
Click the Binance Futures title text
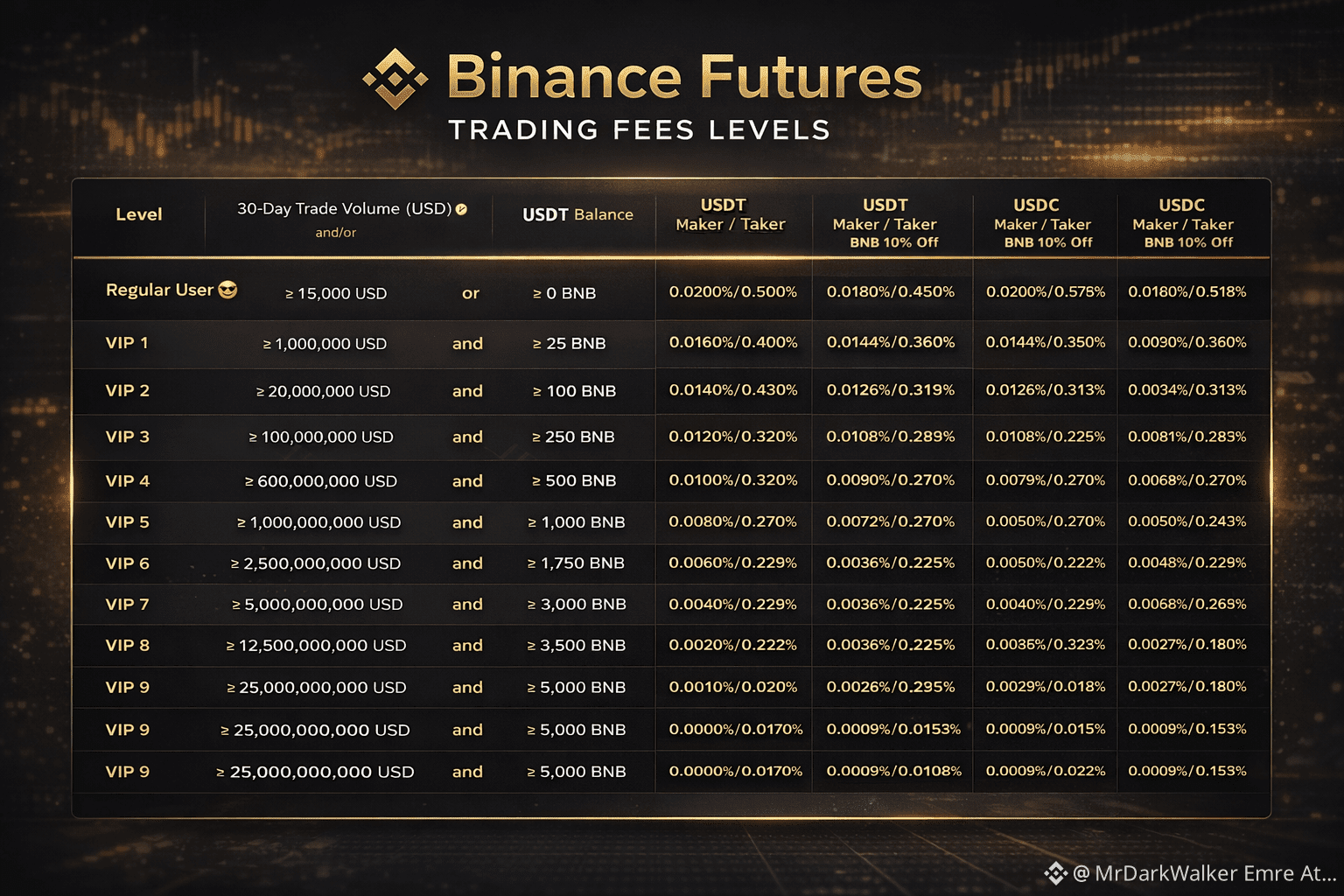coord(683,77)
